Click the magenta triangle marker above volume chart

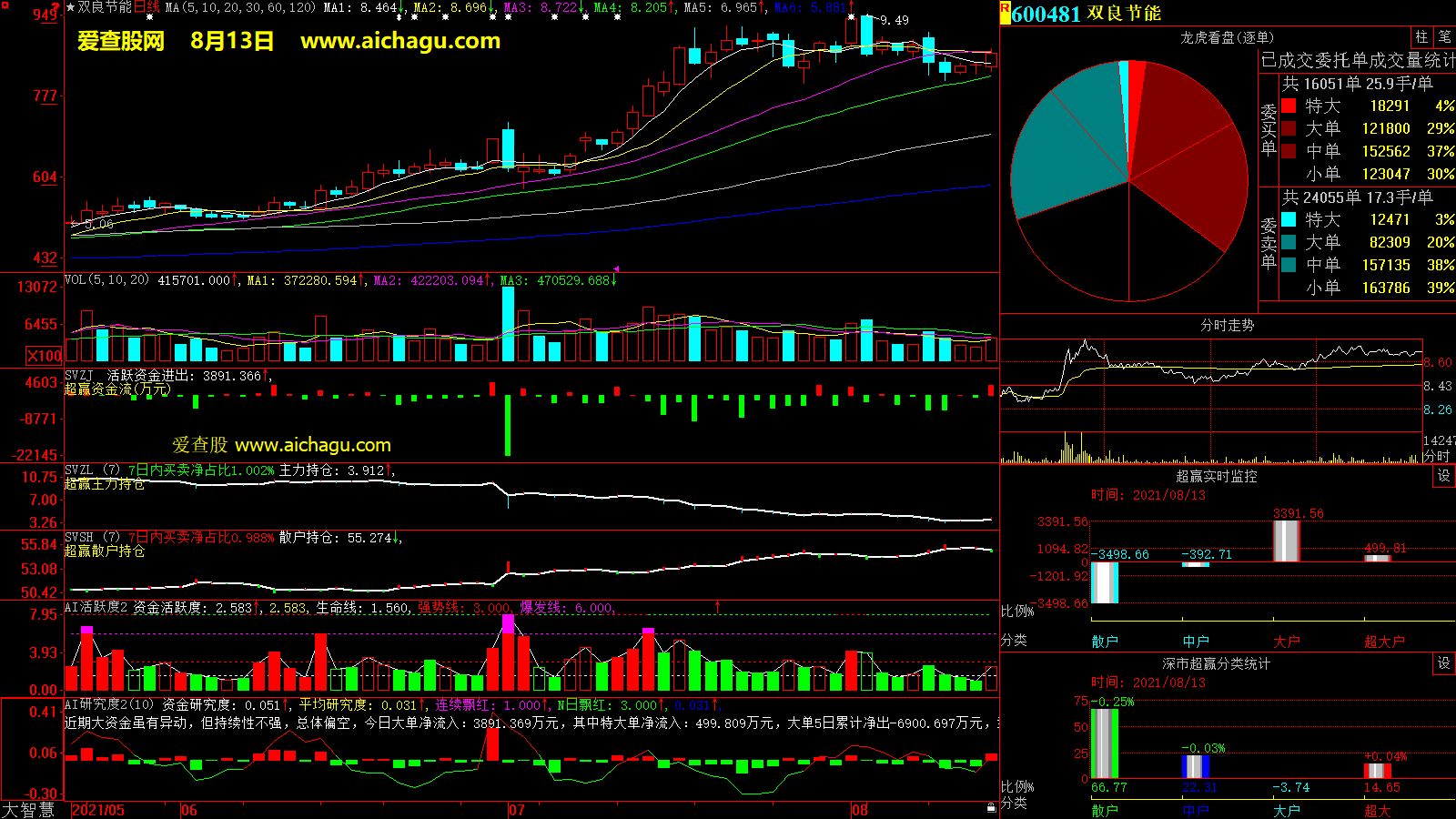click(616, 269)
